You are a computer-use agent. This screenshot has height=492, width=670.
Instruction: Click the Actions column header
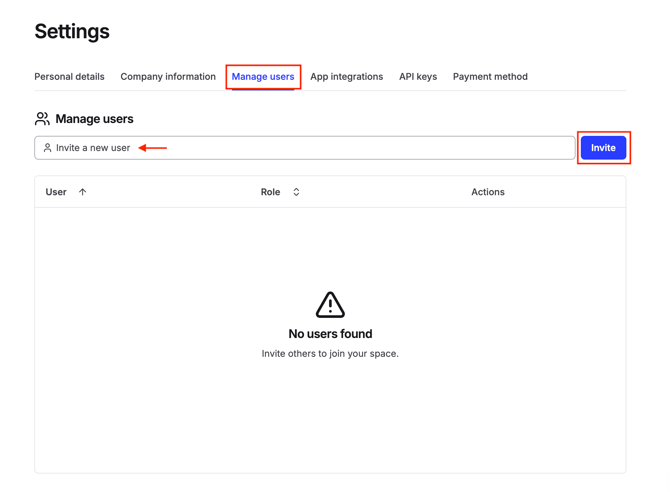[488, 192]
